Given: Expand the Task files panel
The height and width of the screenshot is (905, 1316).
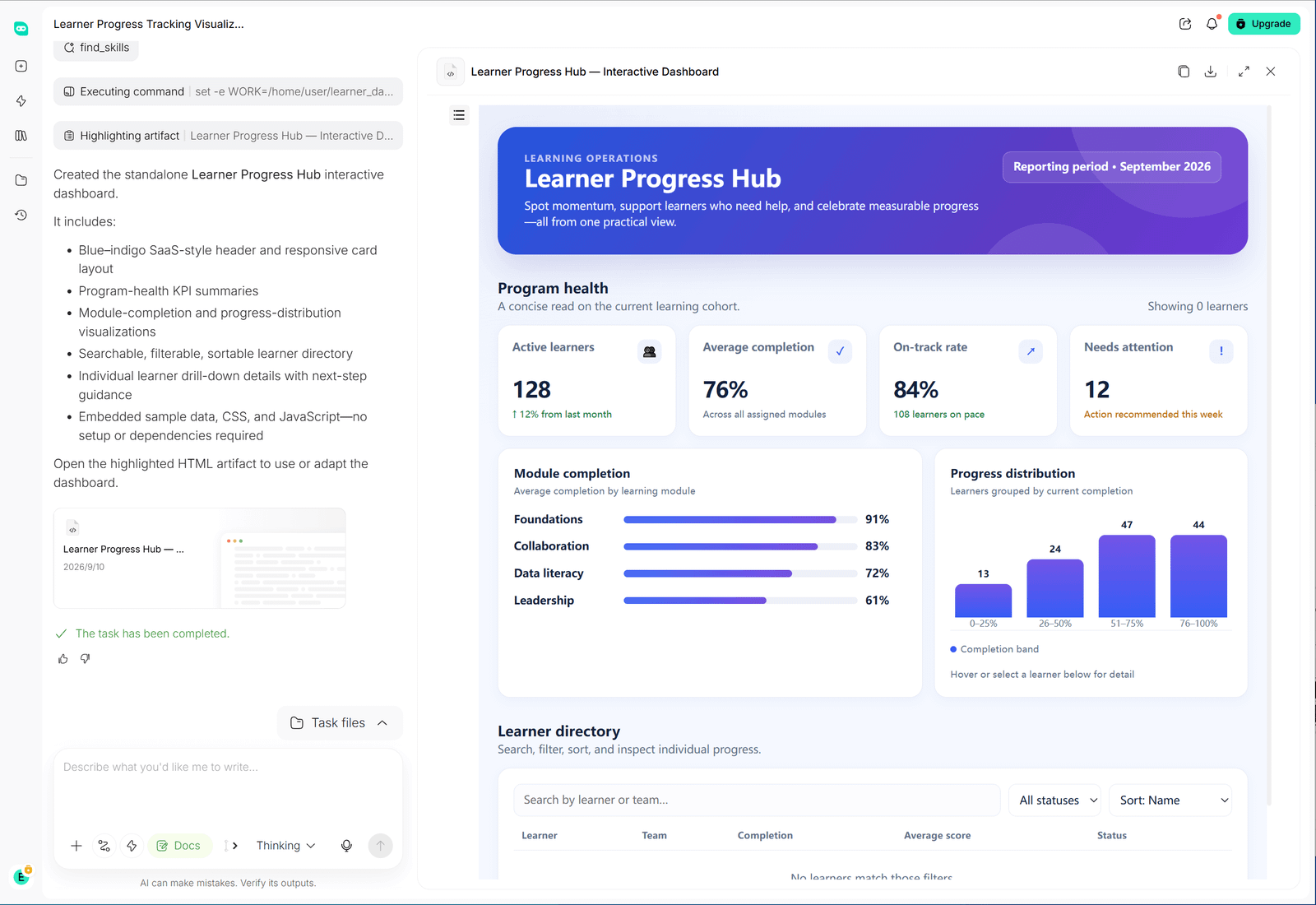Looking at the screenshot, I should pyautogui.click(x=340, y=723).
